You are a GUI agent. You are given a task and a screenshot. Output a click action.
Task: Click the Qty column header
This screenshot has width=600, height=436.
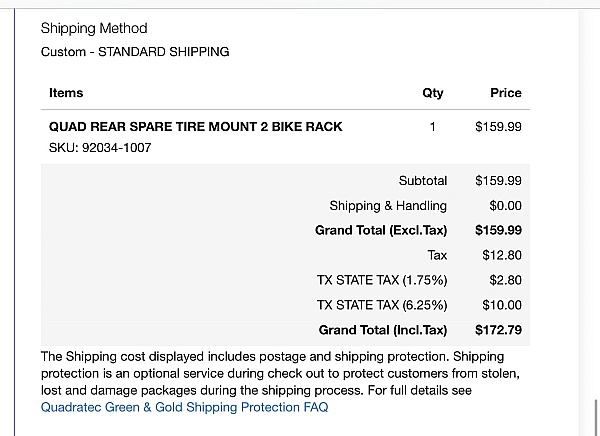433,93
